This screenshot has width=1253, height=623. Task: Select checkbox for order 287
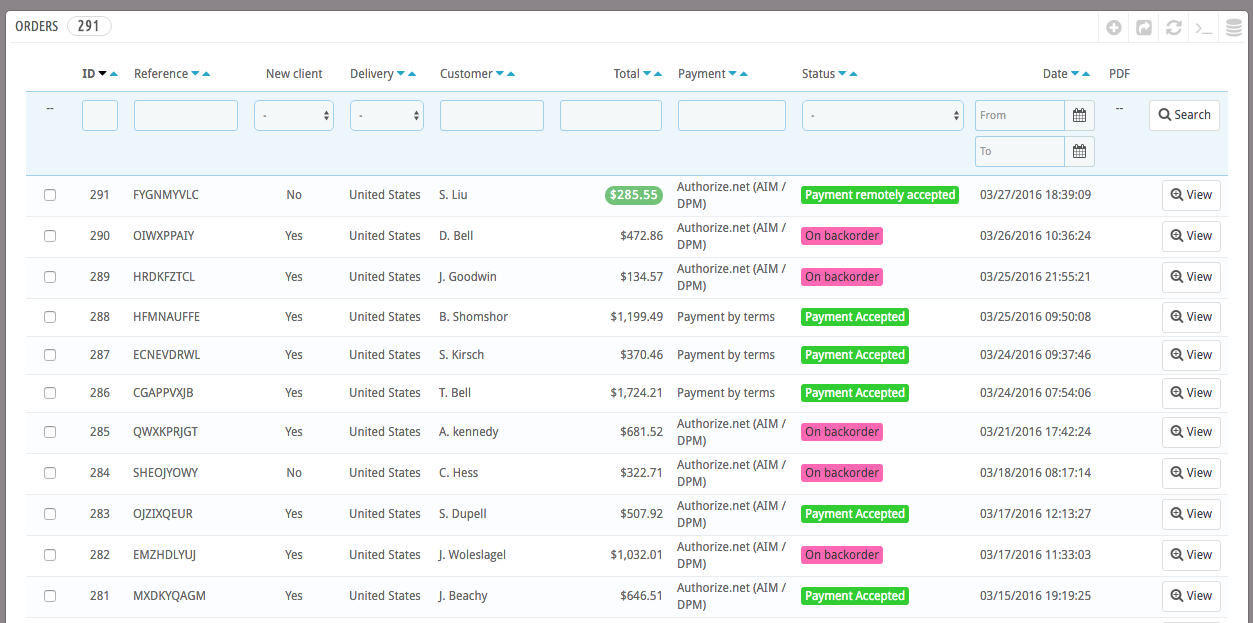tap(50, 355)
